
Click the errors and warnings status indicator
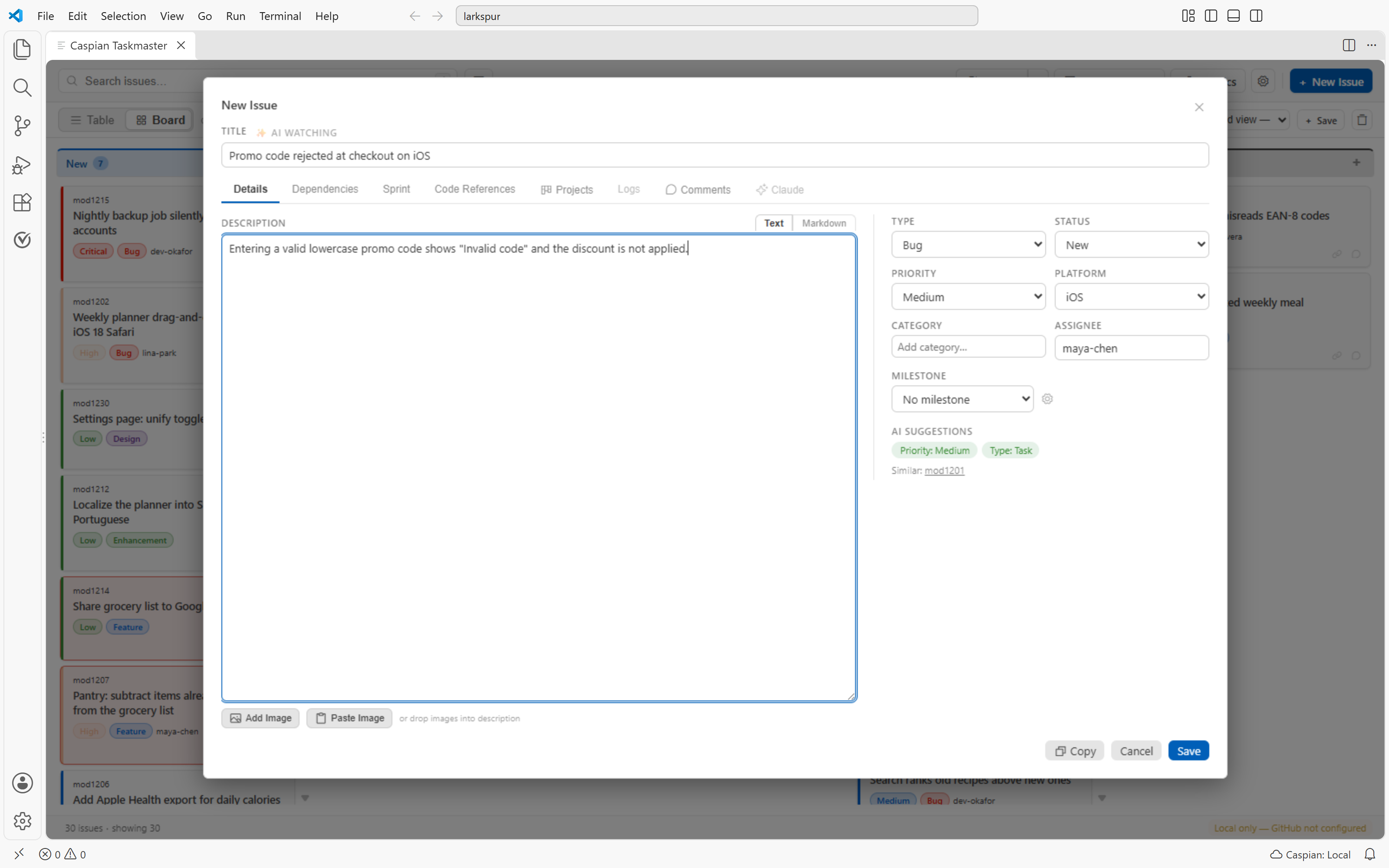point(63,854)
